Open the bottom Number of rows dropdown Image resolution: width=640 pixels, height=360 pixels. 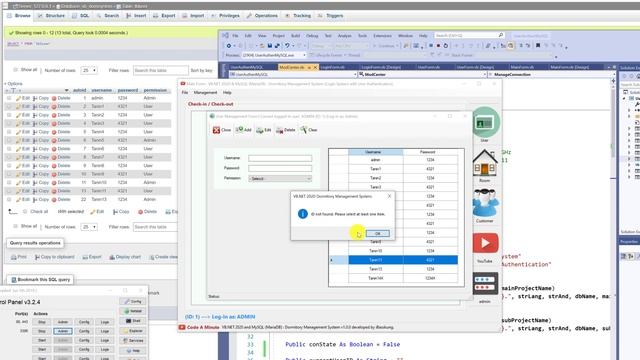click(x=89, y=227)
